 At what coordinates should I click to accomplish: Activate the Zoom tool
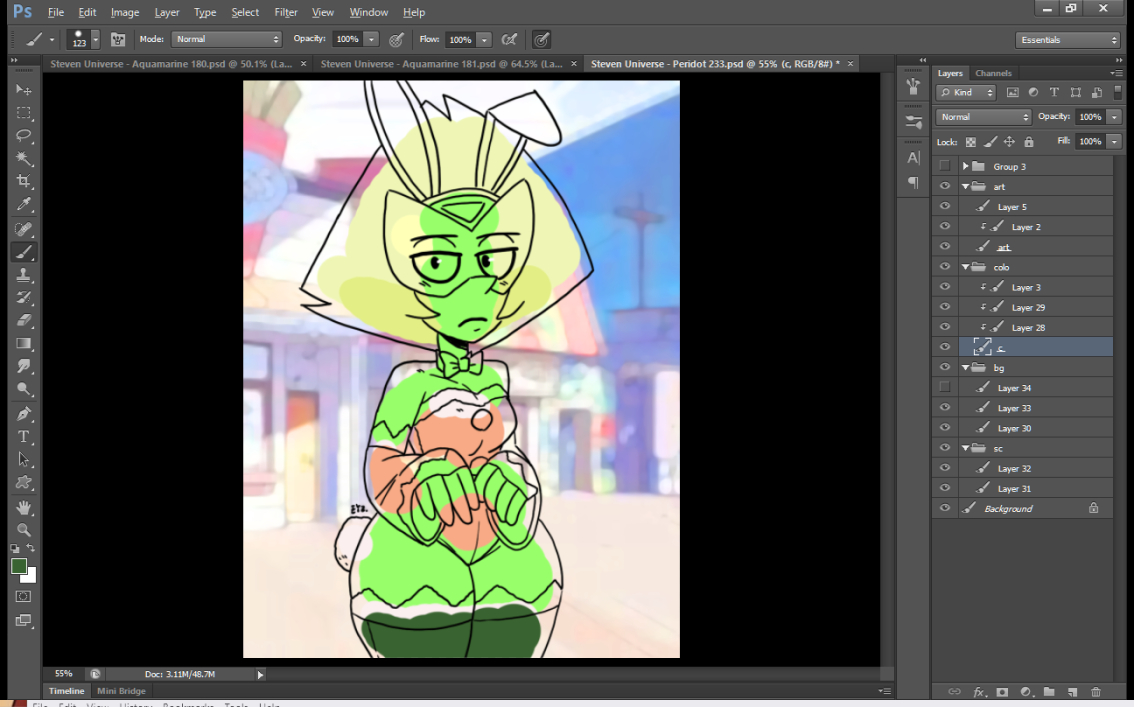coord(24,530)
